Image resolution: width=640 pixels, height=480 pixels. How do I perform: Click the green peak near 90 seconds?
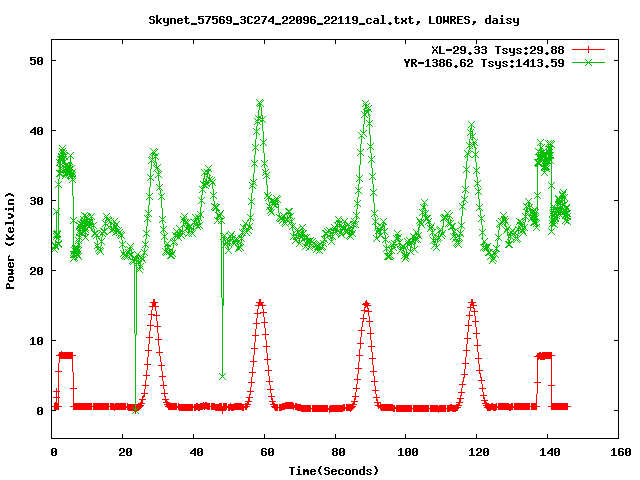[x=366, y=104]
